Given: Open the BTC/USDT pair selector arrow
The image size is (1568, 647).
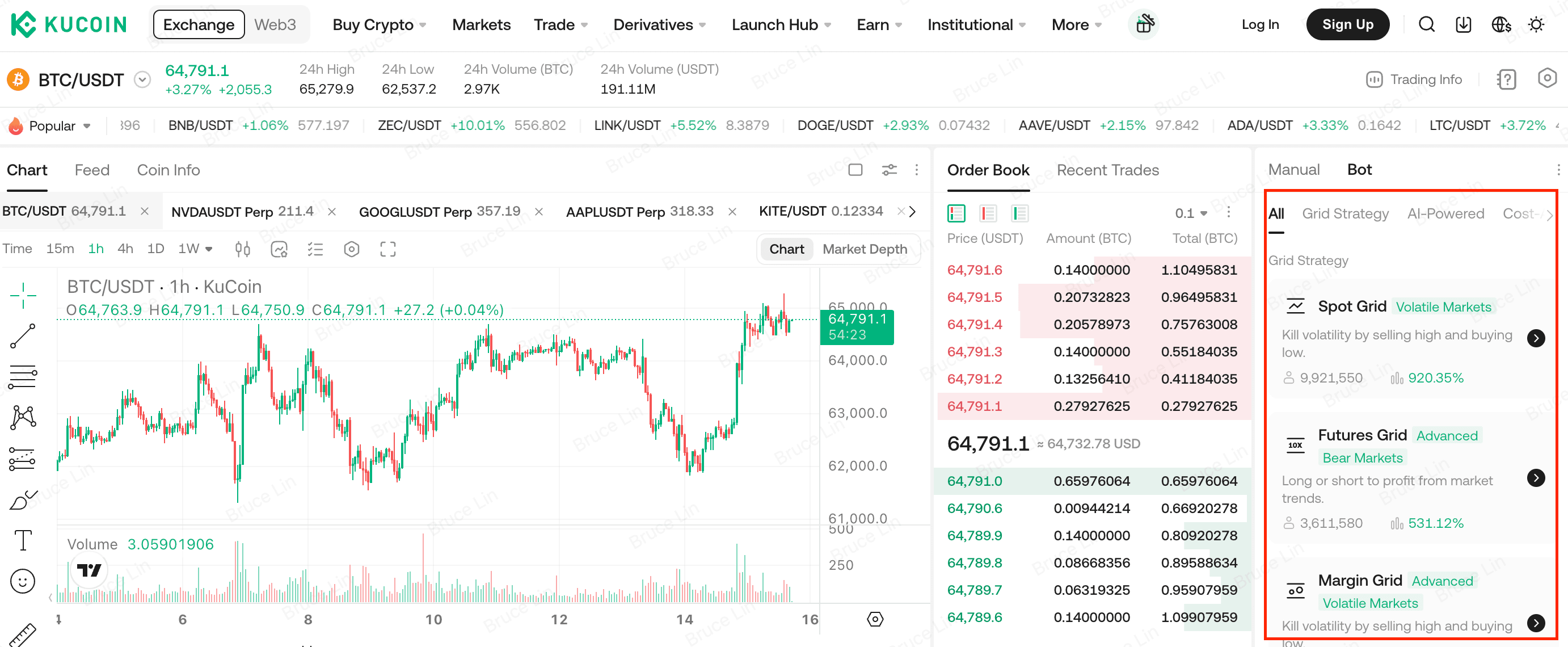Looking at the screenshot, I should 142,80.
